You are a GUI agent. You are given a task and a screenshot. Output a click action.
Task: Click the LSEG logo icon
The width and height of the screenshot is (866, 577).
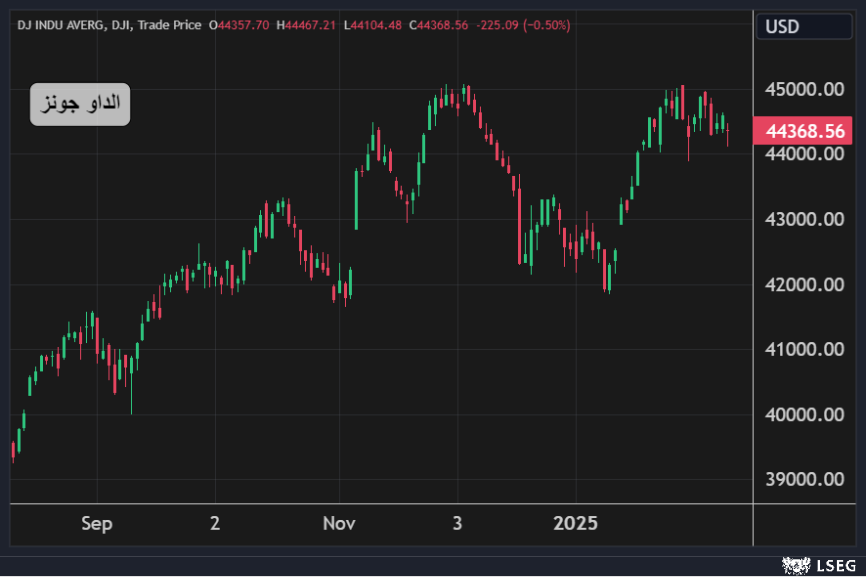point(795,566)
